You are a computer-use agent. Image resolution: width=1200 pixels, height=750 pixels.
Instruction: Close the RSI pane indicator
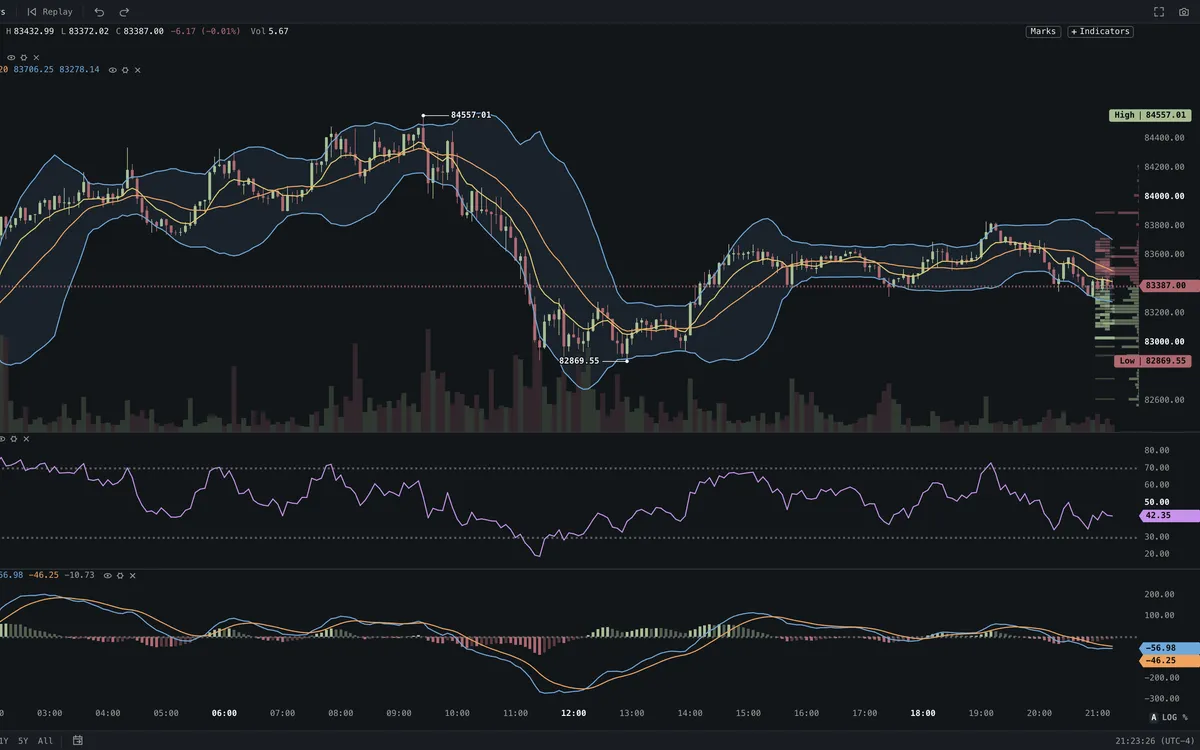pyautogui.click(x=26, y=439)
